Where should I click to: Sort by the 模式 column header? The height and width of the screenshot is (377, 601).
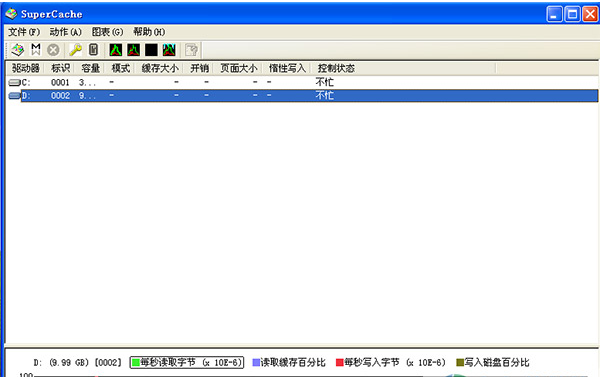tap(120, 68)
